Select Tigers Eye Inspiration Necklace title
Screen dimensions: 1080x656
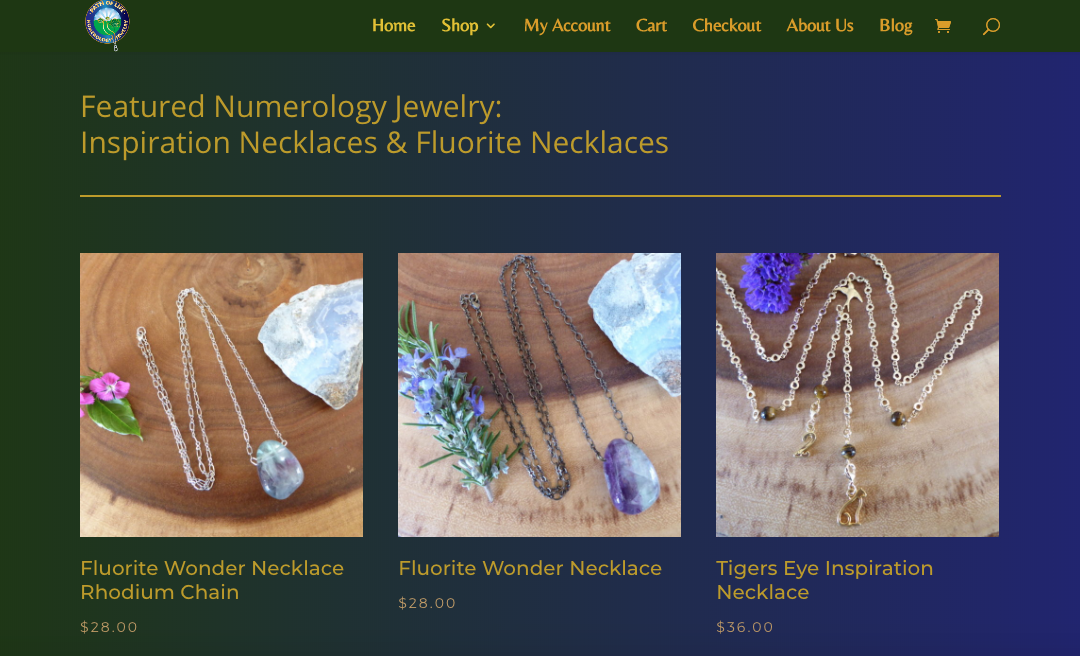[x=824, y=580]
